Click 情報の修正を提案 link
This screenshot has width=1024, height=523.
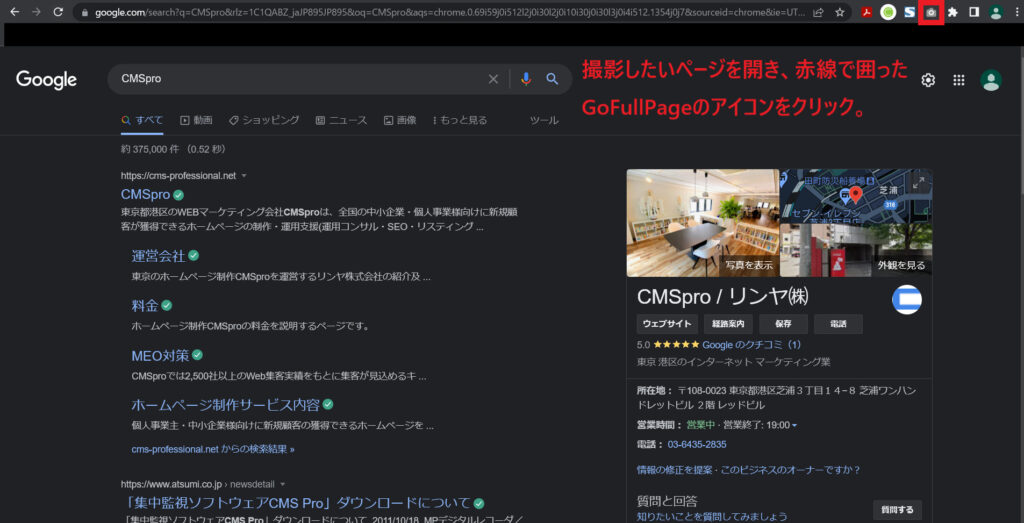674,470
